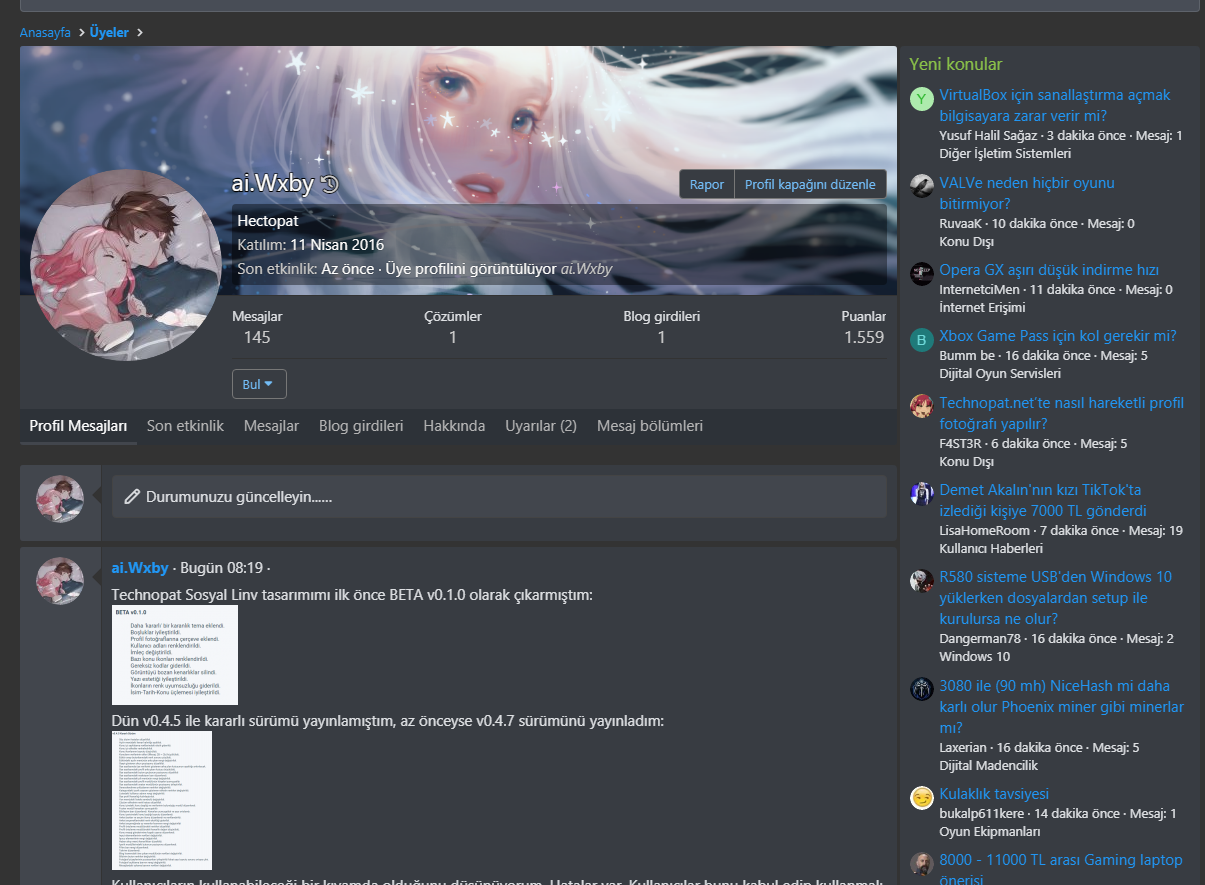Open the Çözümler count 1
Image resolution: width=1205 pixels, height=885 pixels.
point(453,337)
